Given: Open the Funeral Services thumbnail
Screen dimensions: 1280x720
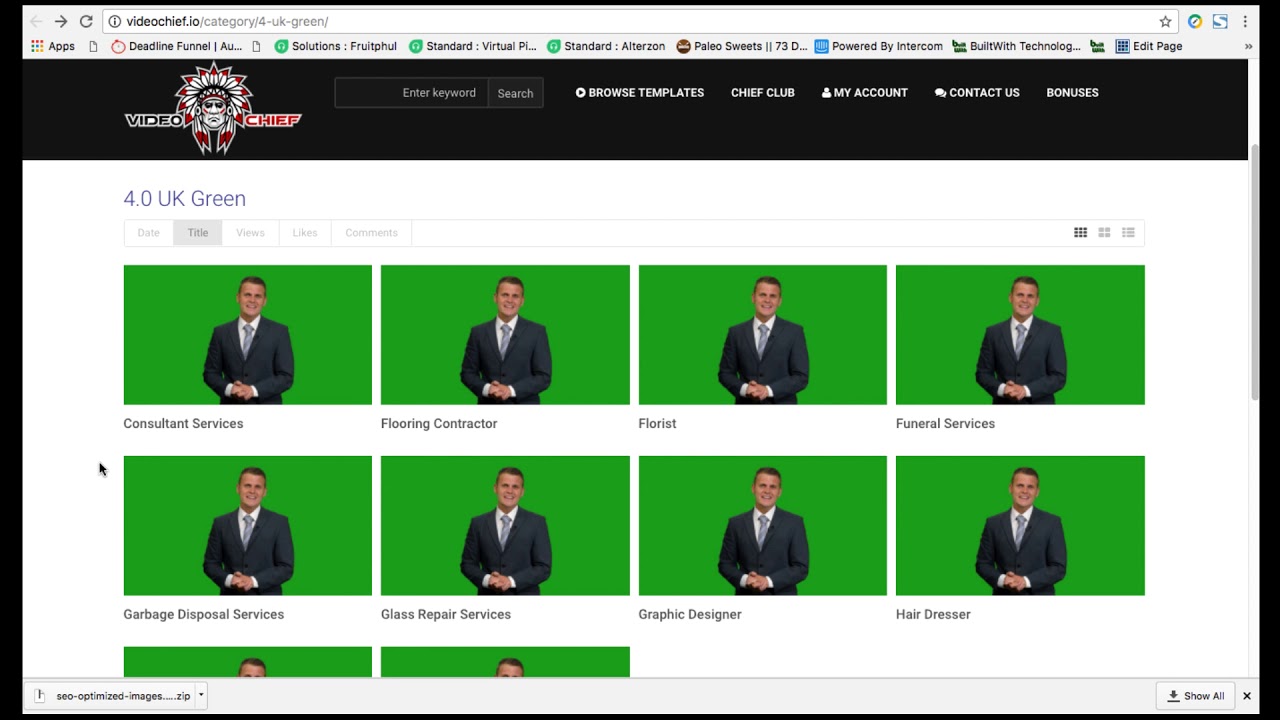Looking at the screenshot, I should [1020, 335].
